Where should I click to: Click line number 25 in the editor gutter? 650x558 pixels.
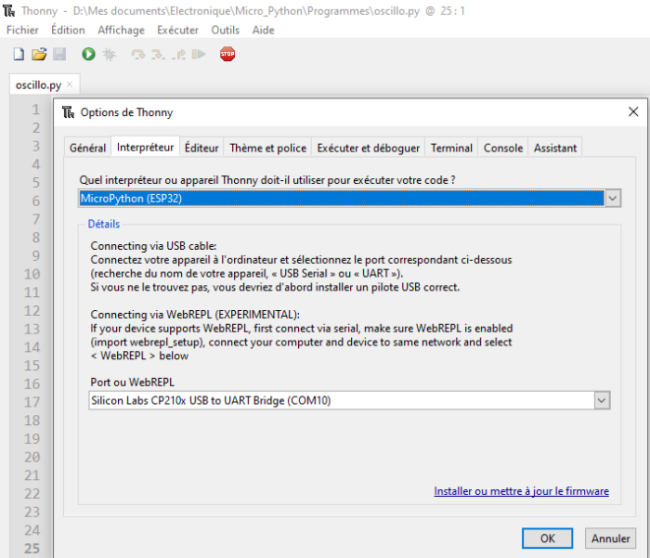pyautogui.click(x=32, y=548)
